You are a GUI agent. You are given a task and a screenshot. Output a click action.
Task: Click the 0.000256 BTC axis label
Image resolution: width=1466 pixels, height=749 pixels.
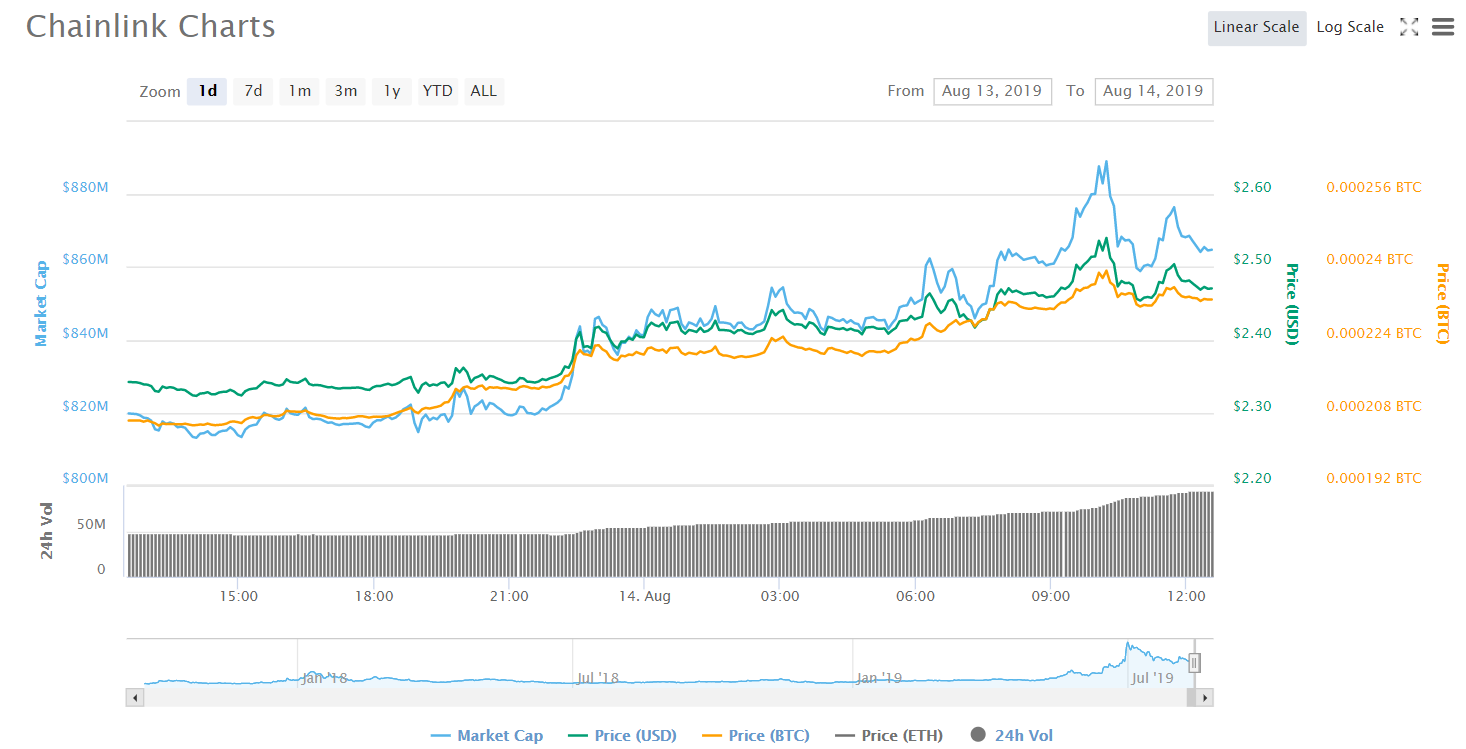[x=1374, y=187]
